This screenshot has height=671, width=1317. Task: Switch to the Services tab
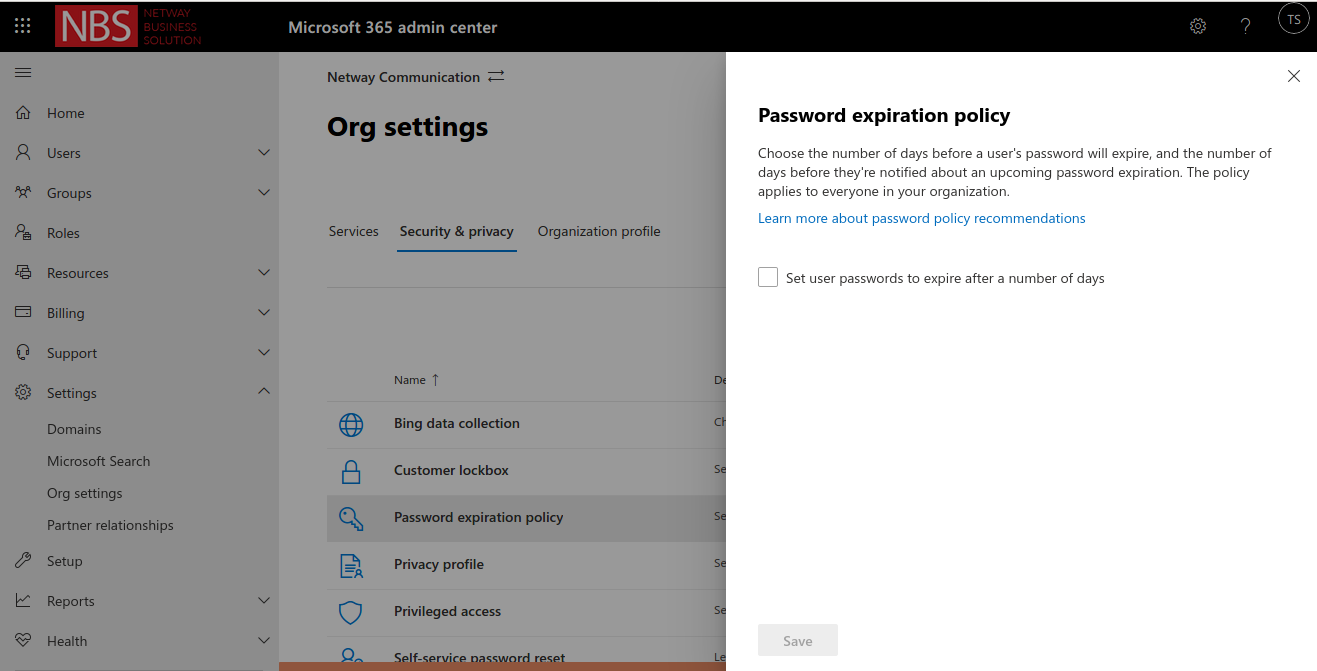click(x=353, y=231)
